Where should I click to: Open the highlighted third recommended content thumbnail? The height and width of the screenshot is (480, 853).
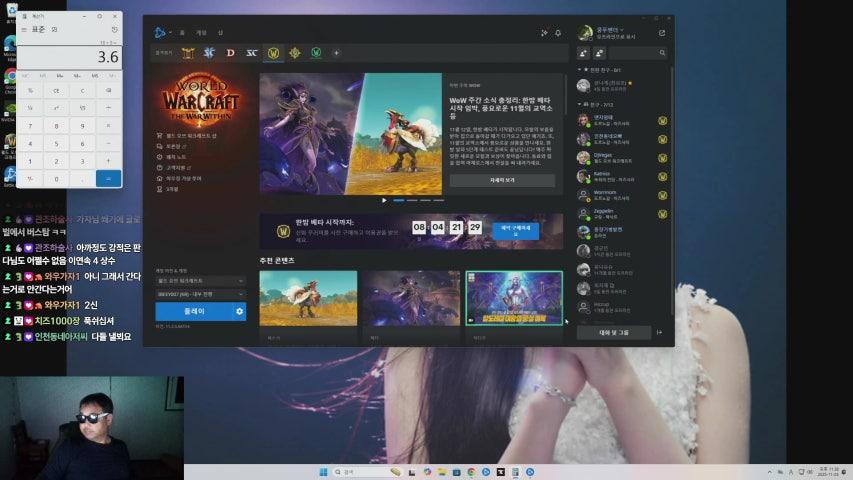pyautogui.click(x=514, y=297)
